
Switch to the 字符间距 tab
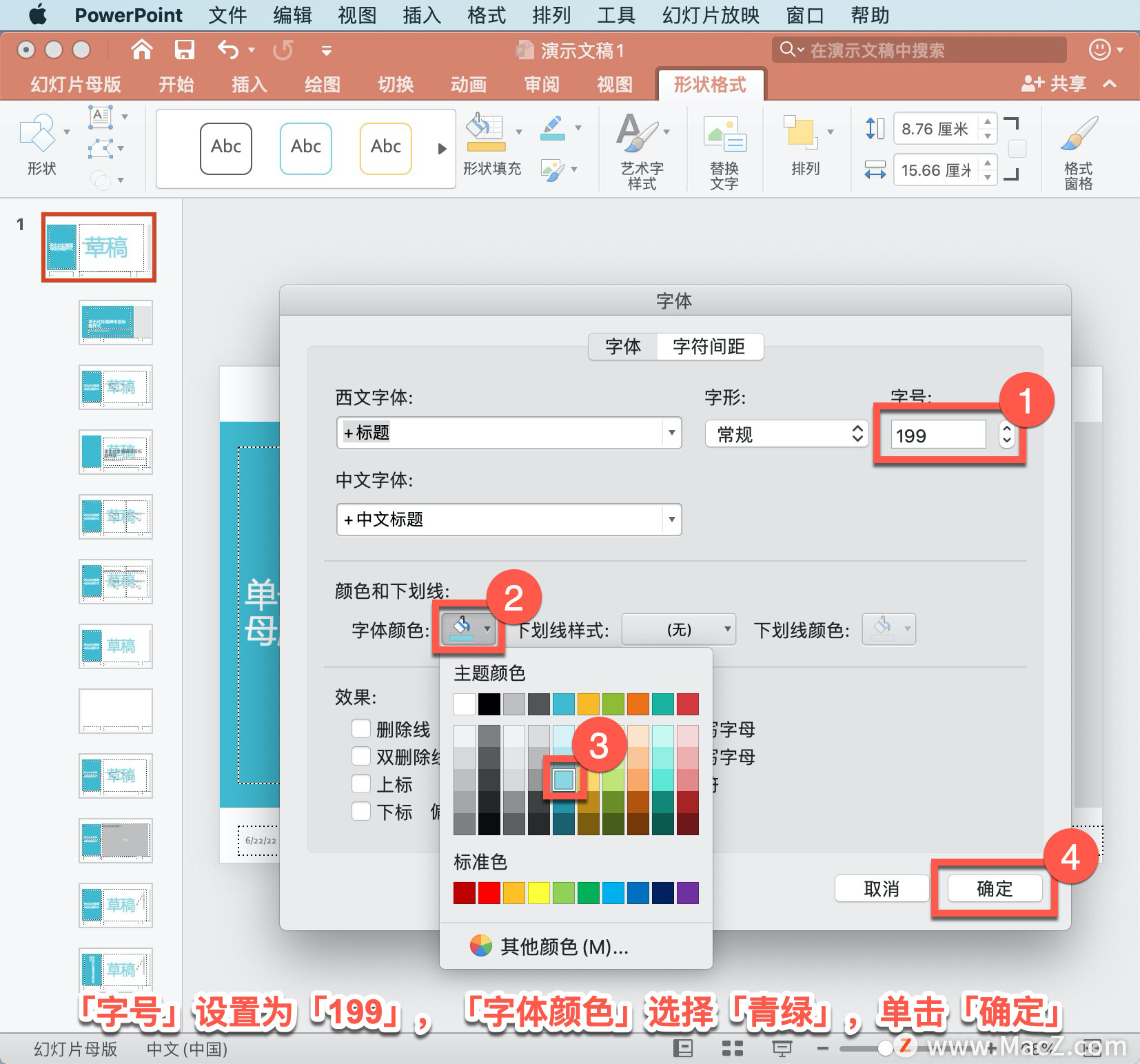click(x=709, y=346)
